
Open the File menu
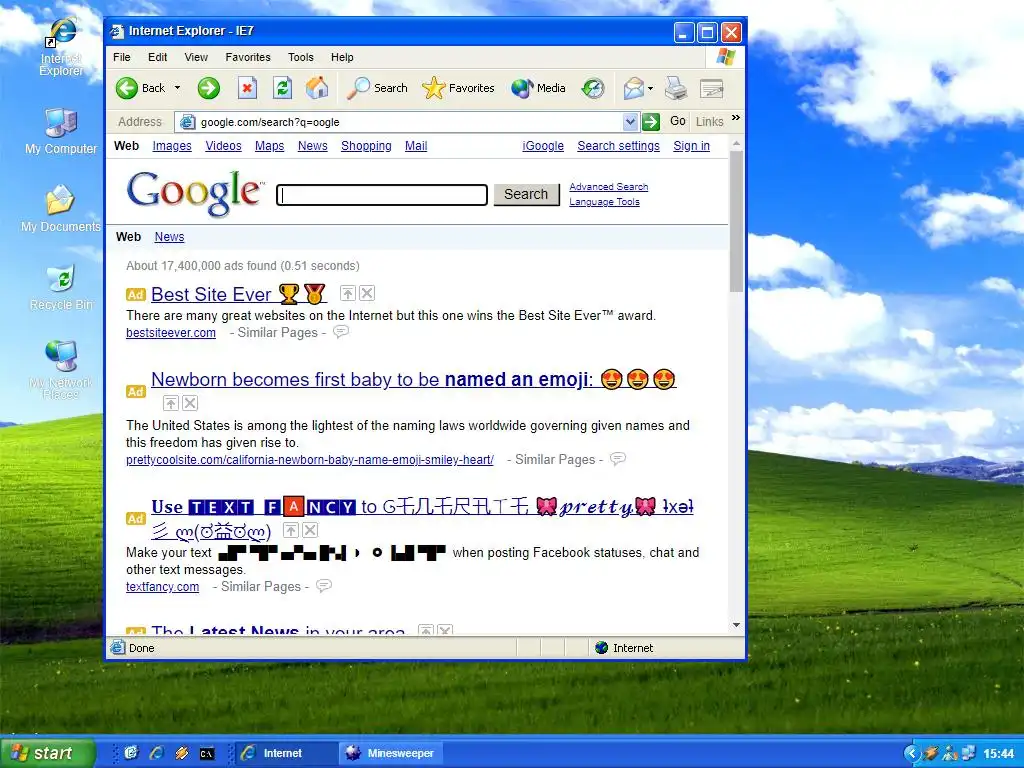(x=121, y=57)
